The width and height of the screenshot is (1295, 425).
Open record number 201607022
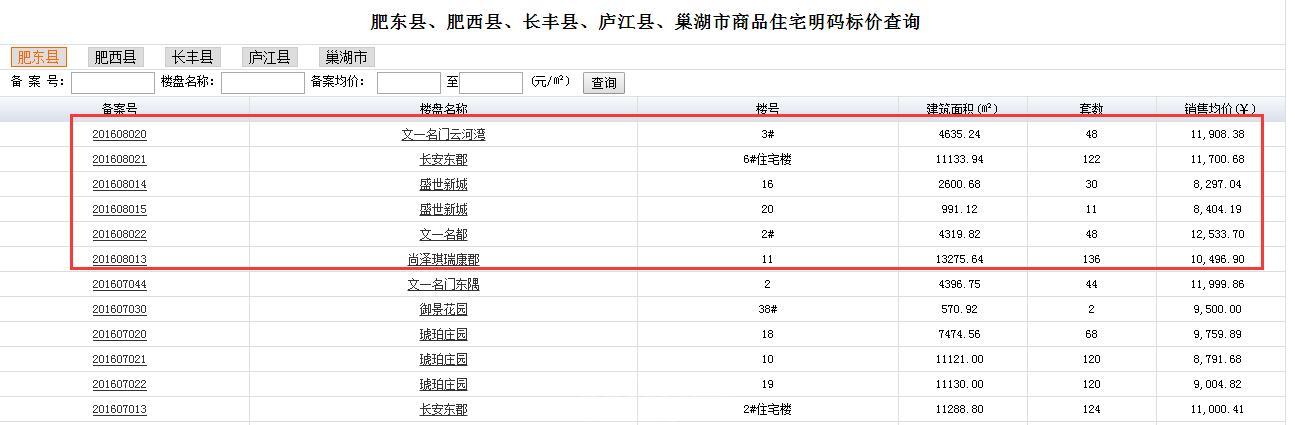click(119, 385)
